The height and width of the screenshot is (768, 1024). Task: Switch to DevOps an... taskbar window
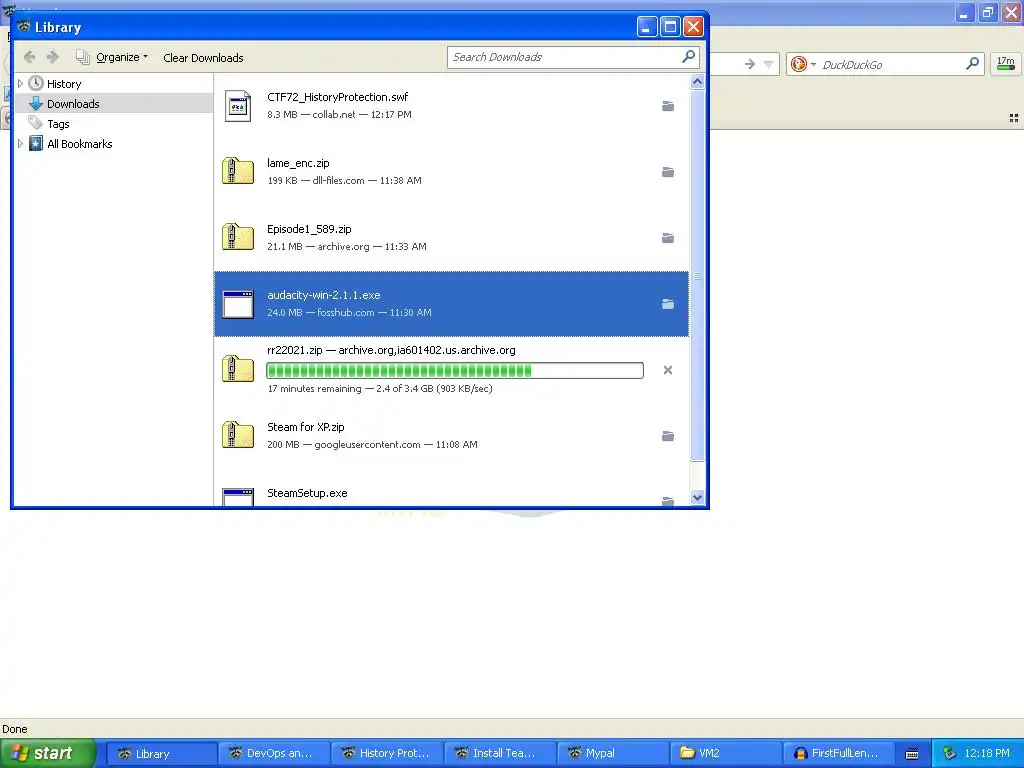(274, 754)
